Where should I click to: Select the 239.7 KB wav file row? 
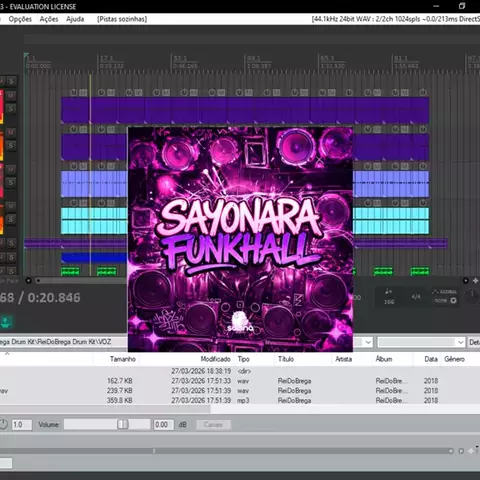(240, 390)
